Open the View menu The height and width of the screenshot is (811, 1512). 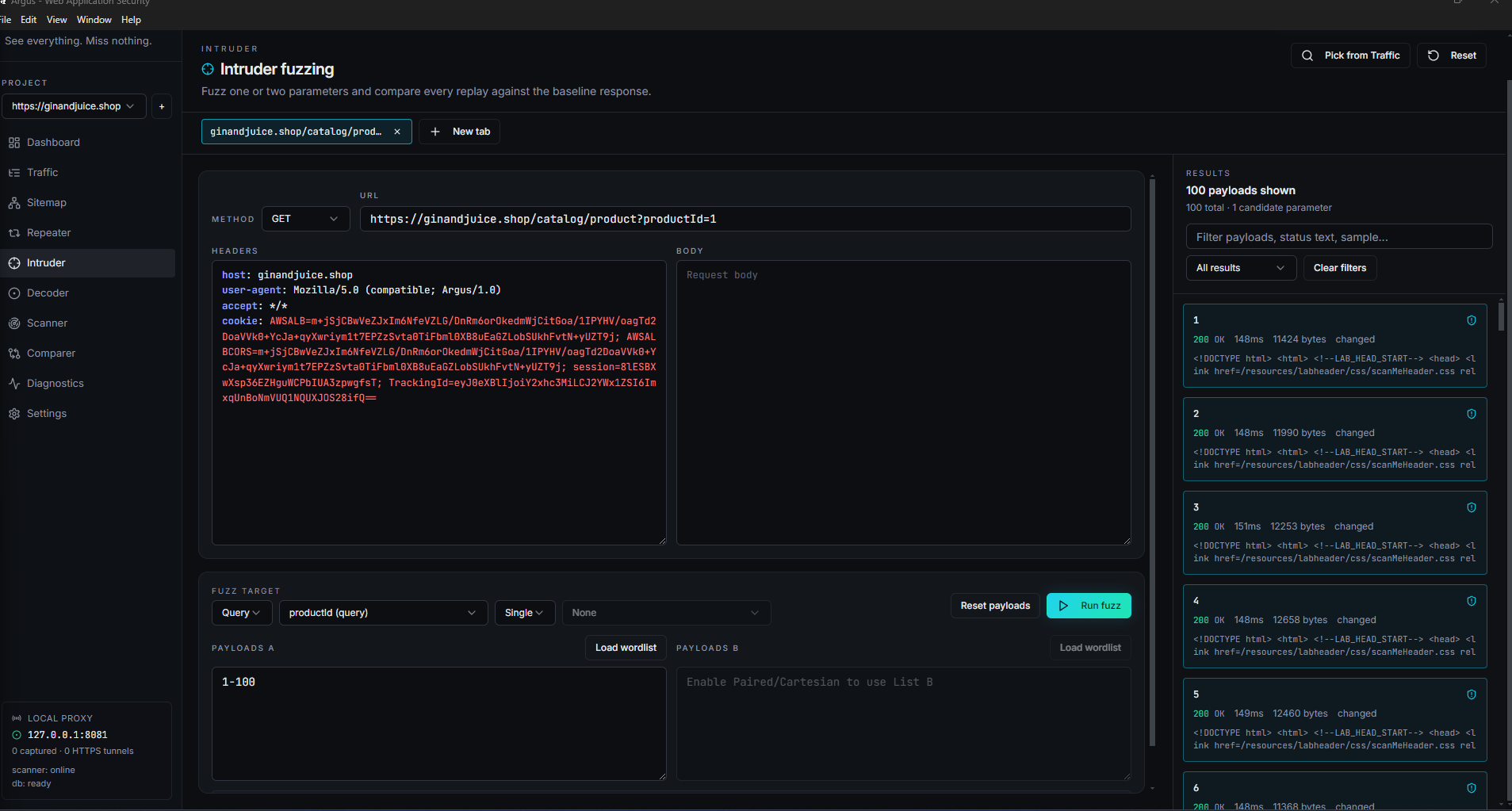[x=57, y=20]
